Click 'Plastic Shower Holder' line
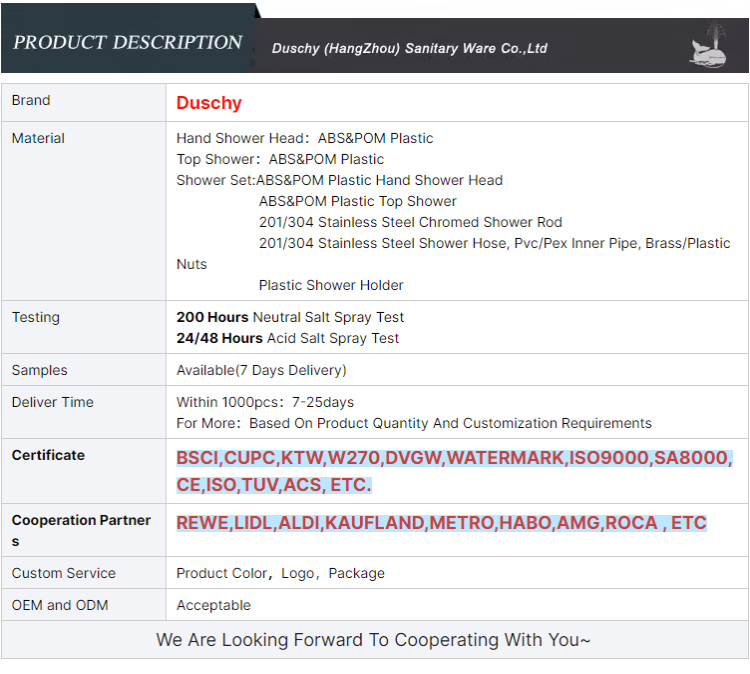This screenshot has width=750, height=674. pyautogui.click(x=331, y=286)
